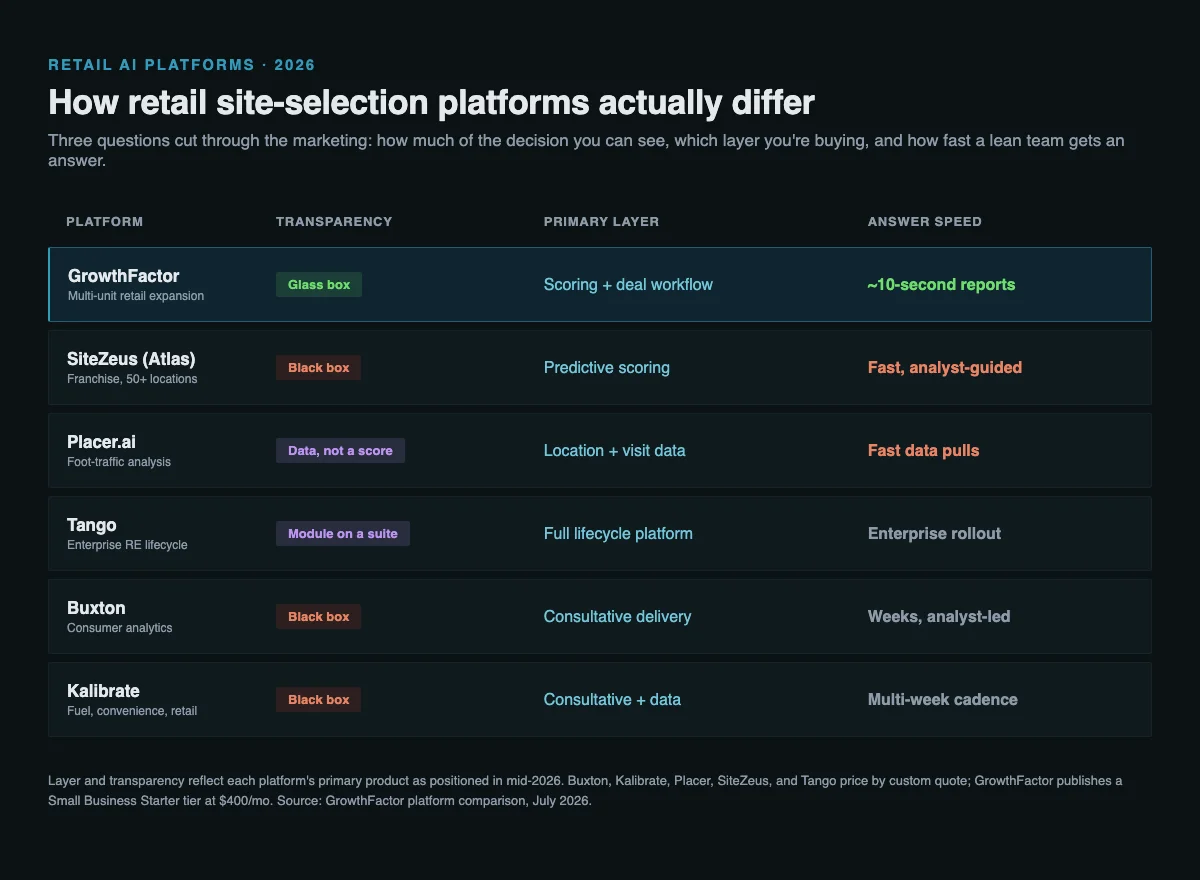Image resolution: width=1200 pixels, height=880 pixels.
Task: Click 'Consultative delivery' cell
Action: pyautogui.click(x=617, y=617)
